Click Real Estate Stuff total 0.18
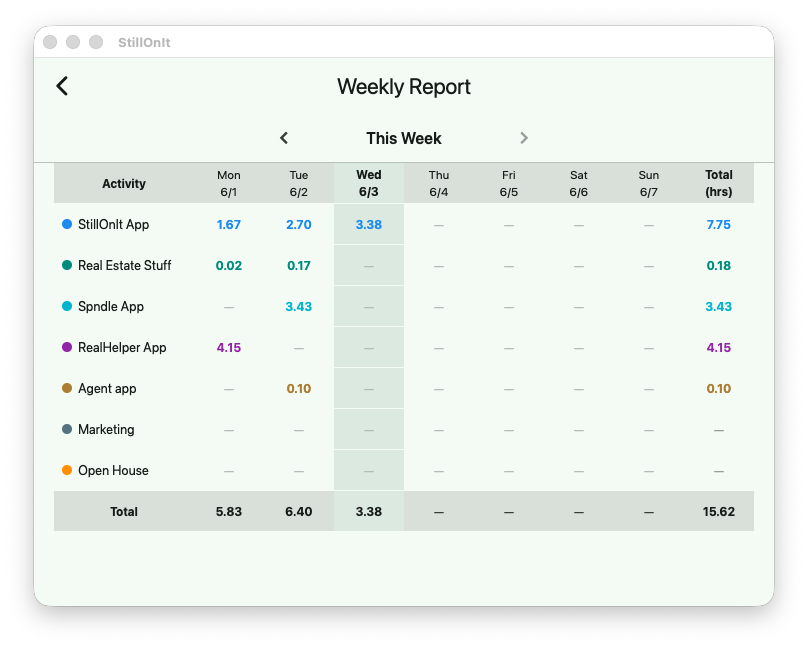 [x=719, y=266]
